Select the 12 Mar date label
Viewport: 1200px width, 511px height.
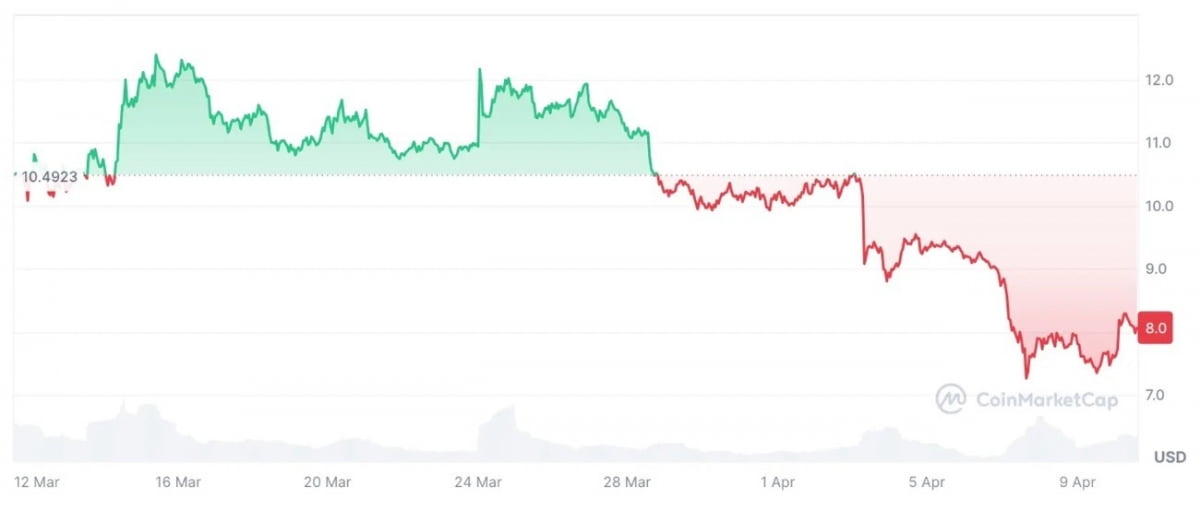click(37, 482)
